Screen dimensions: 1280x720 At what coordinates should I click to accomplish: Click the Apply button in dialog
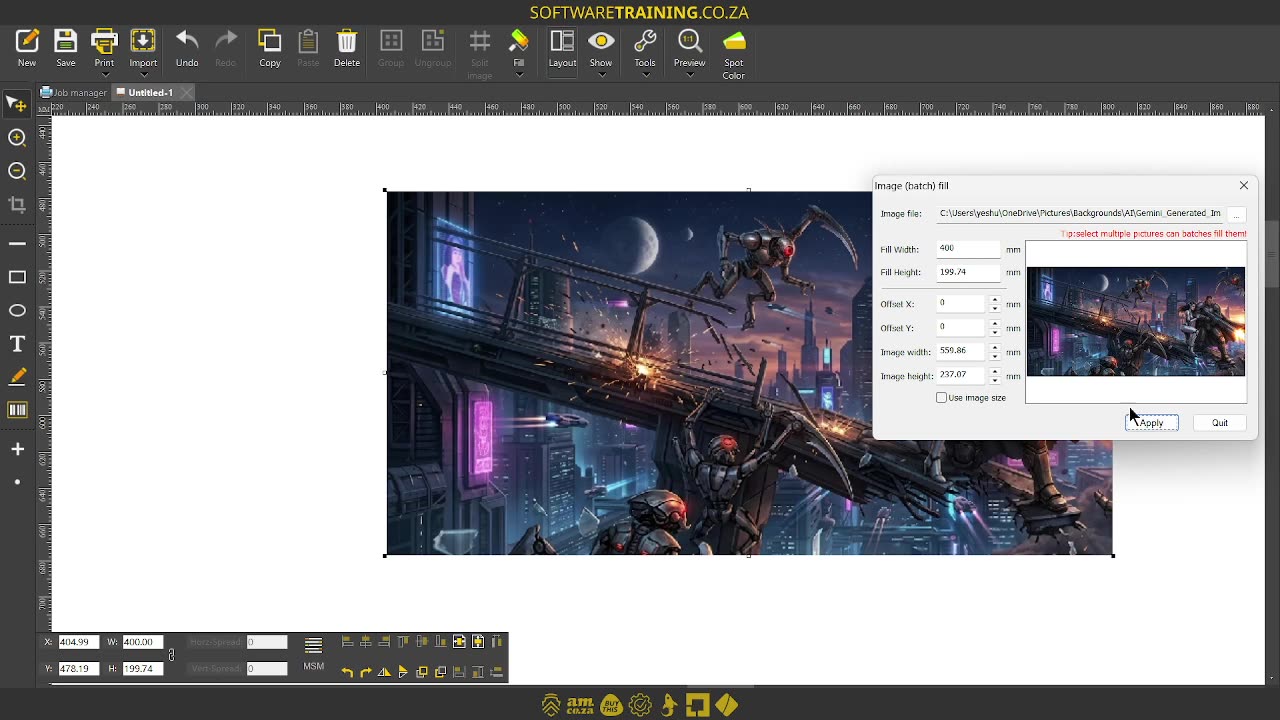coord(1152,423)
